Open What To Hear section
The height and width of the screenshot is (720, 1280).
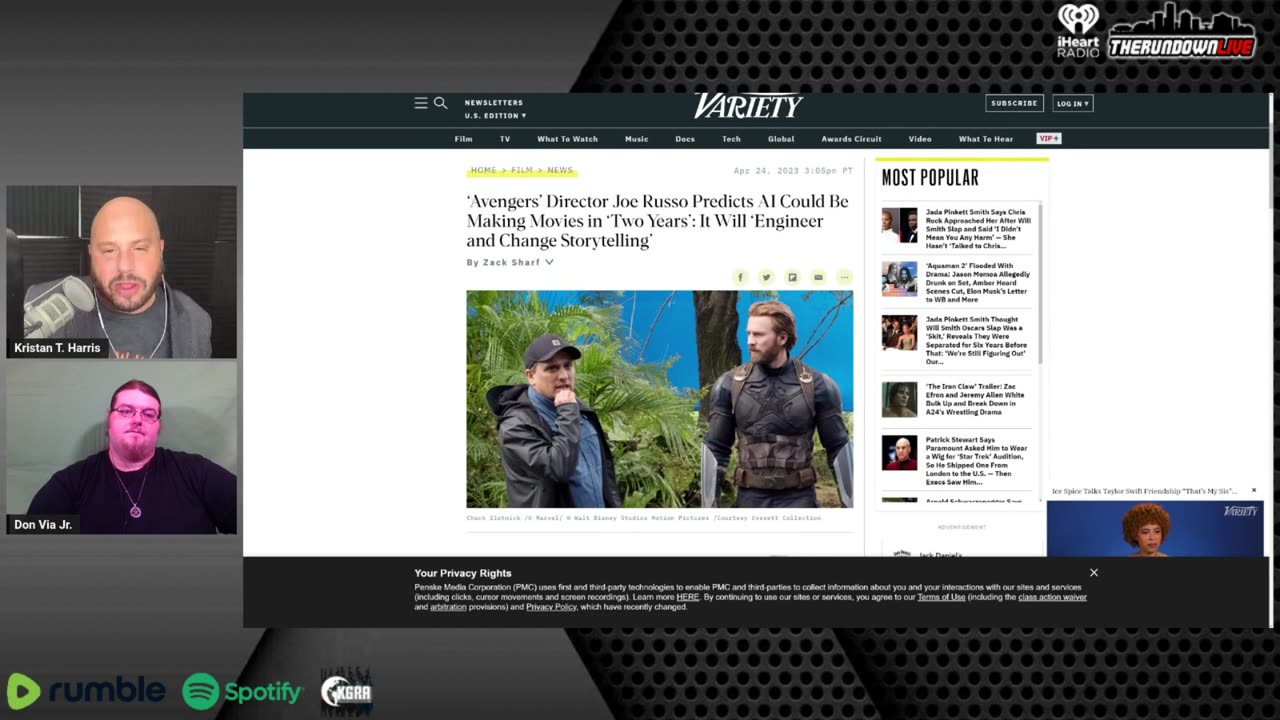[x=986, y=139]
